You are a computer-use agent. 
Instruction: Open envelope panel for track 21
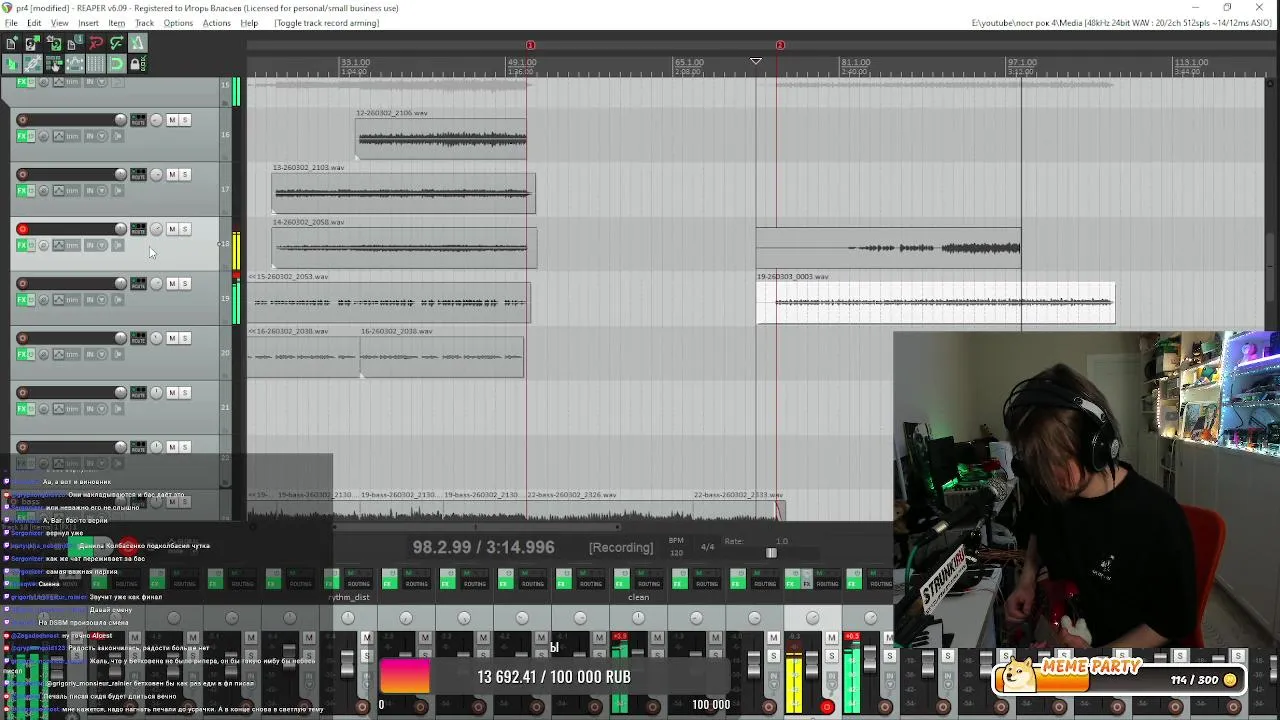58,409
